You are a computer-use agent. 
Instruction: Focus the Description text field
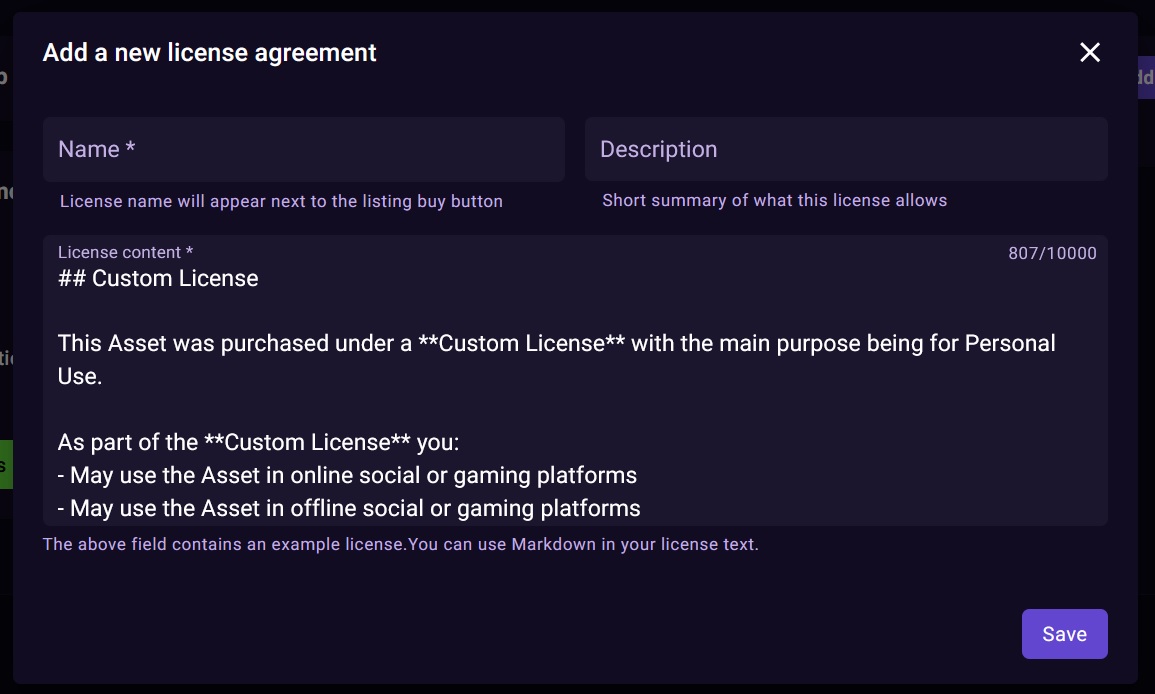[846, 150]
